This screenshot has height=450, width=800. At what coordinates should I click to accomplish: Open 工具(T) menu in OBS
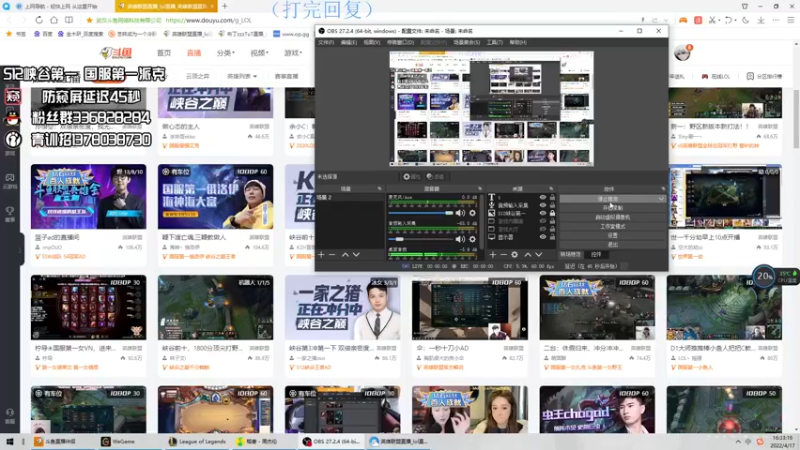click(x=494, y=42)
